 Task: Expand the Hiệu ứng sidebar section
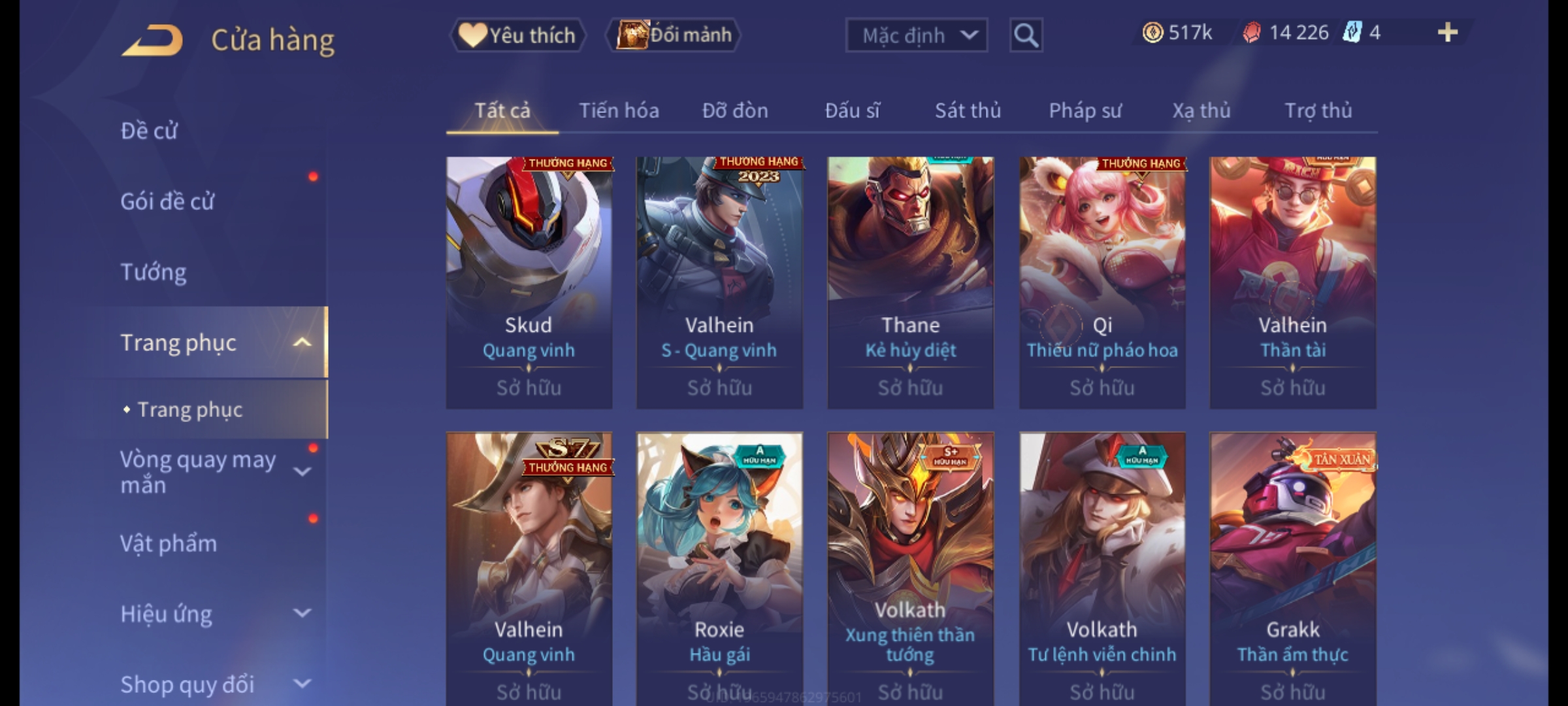tap(302, 613)
